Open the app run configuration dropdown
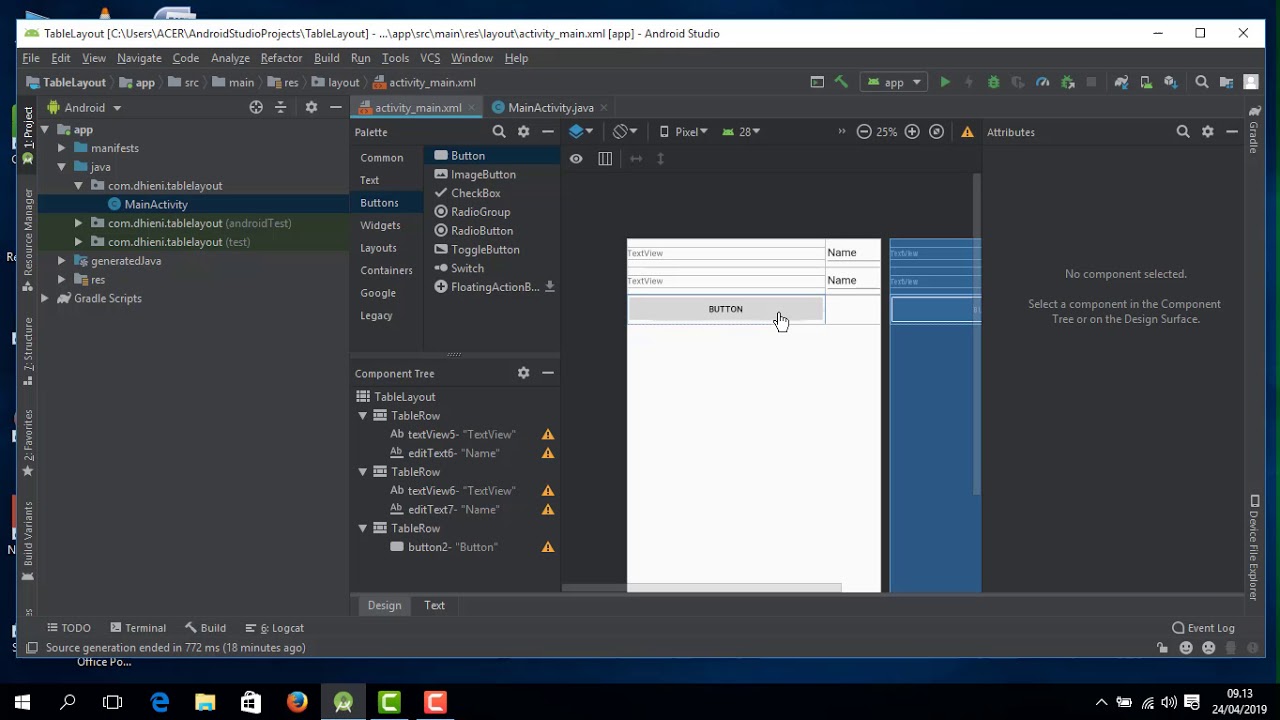This screenshot has height=720, width=1280. [896, 83]
